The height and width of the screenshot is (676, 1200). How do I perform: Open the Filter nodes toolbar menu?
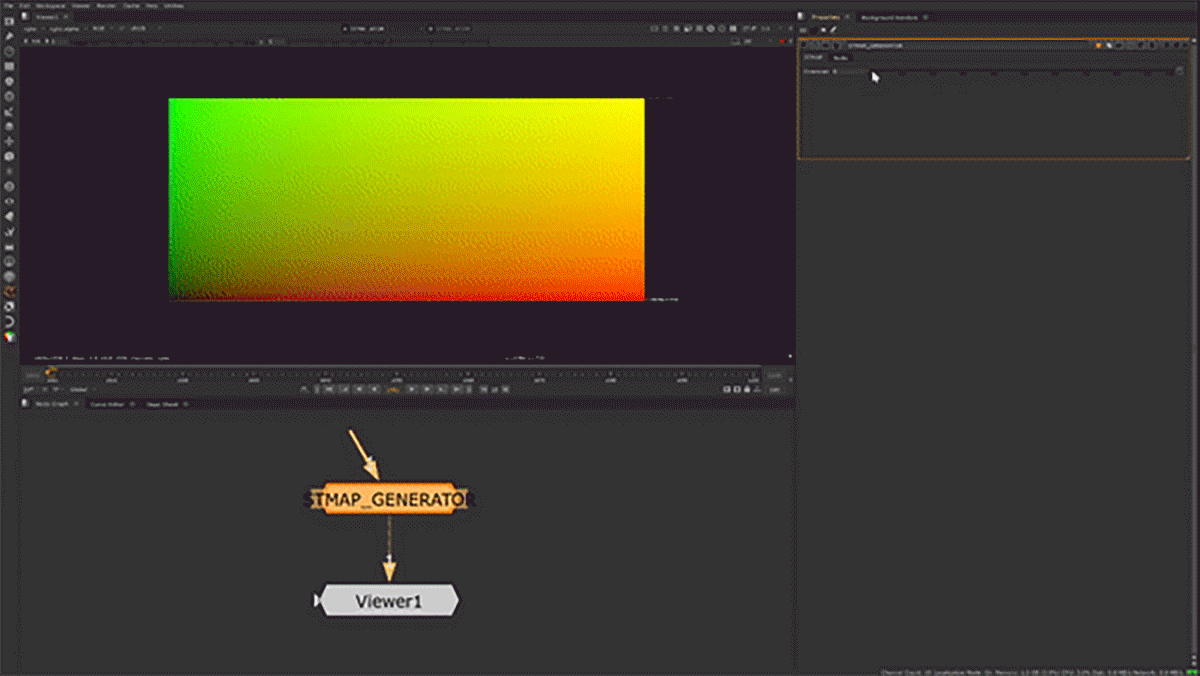click(9, 96)
